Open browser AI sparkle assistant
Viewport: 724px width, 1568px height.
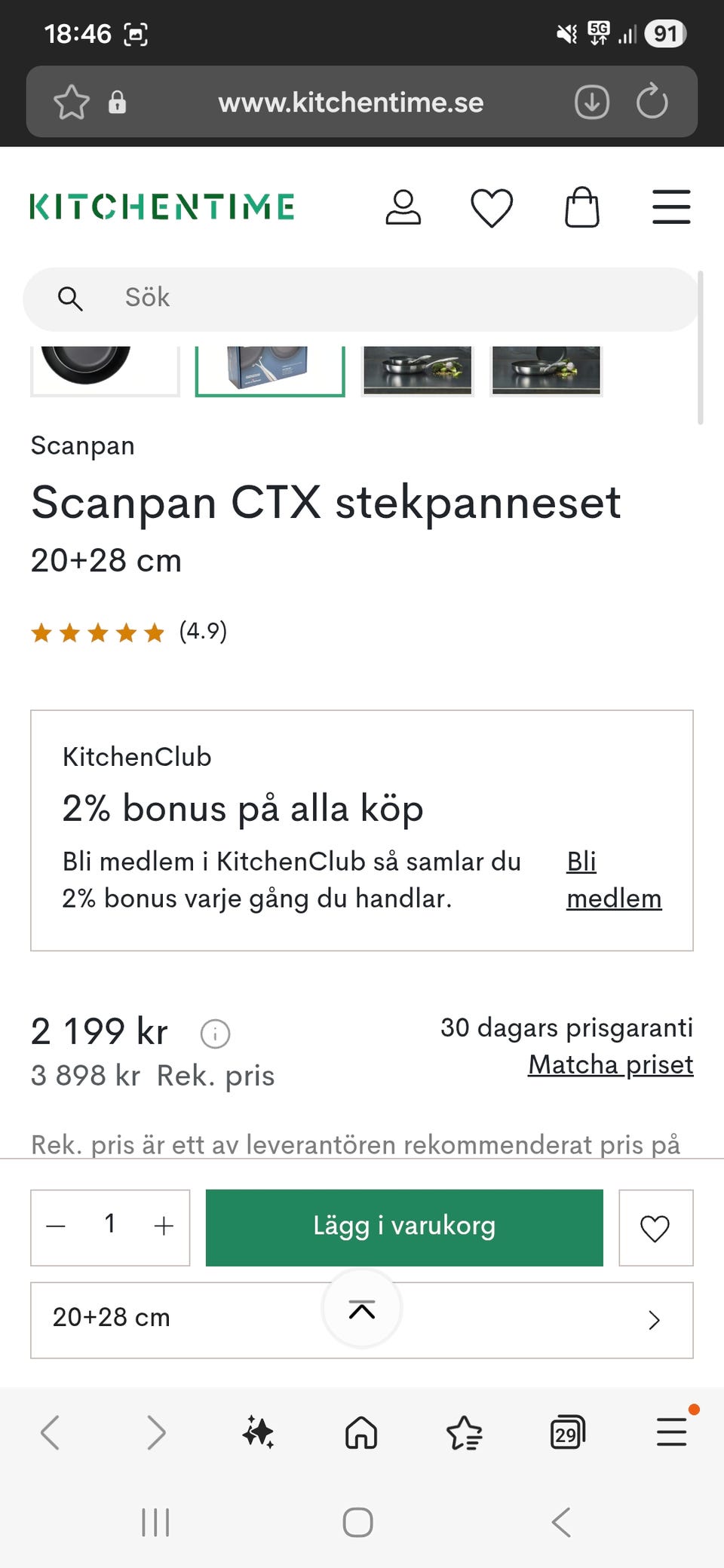tap(258, 1432)
